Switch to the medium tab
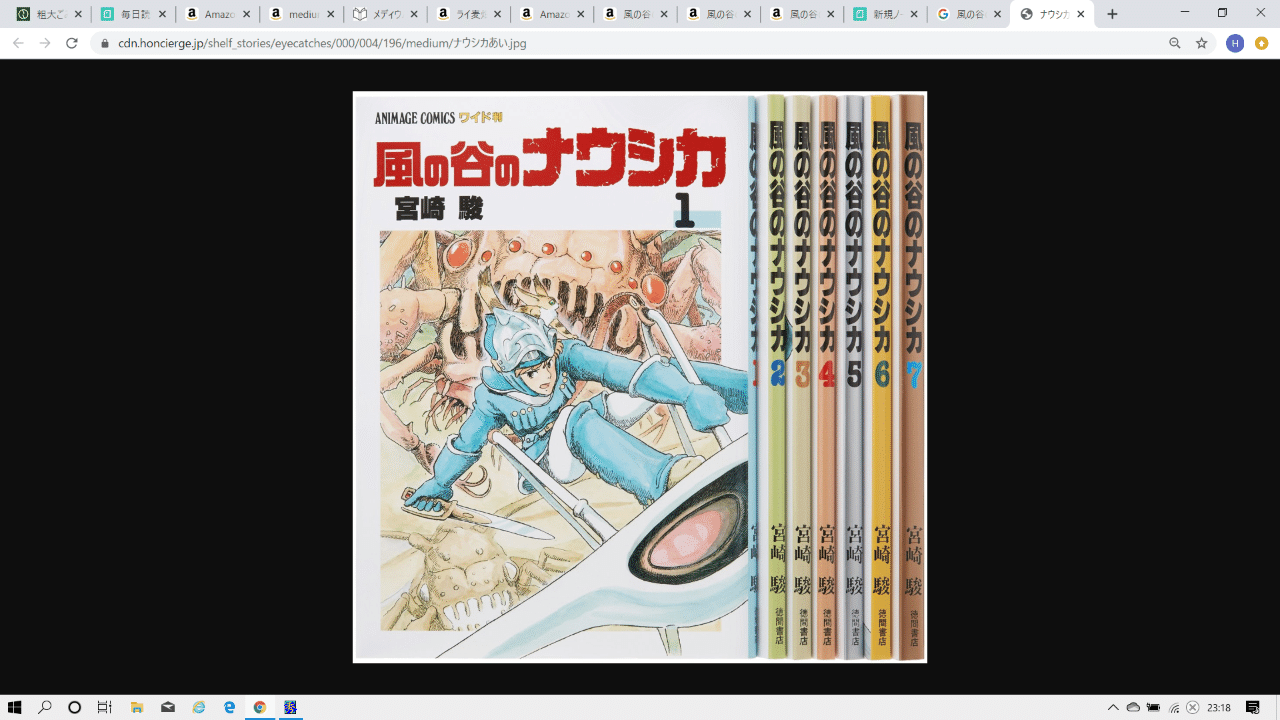The image size is (1280, 720). (x=300, y=14)
